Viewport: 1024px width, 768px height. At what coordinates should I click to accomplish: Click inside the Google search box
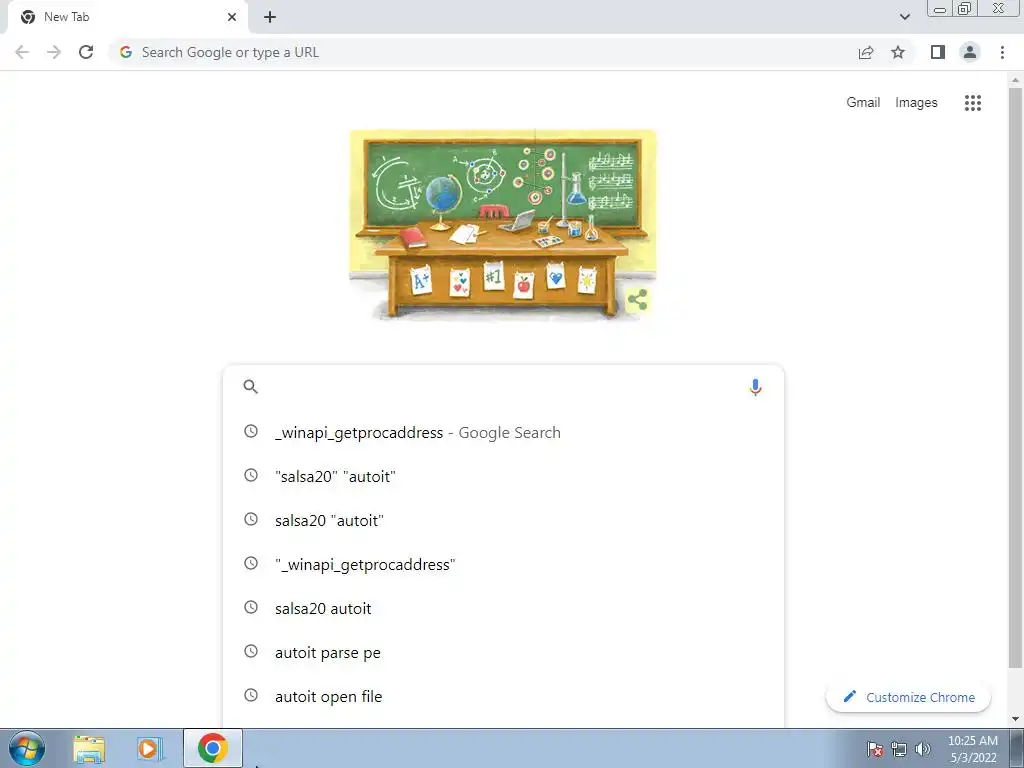(x=503, y=387)
